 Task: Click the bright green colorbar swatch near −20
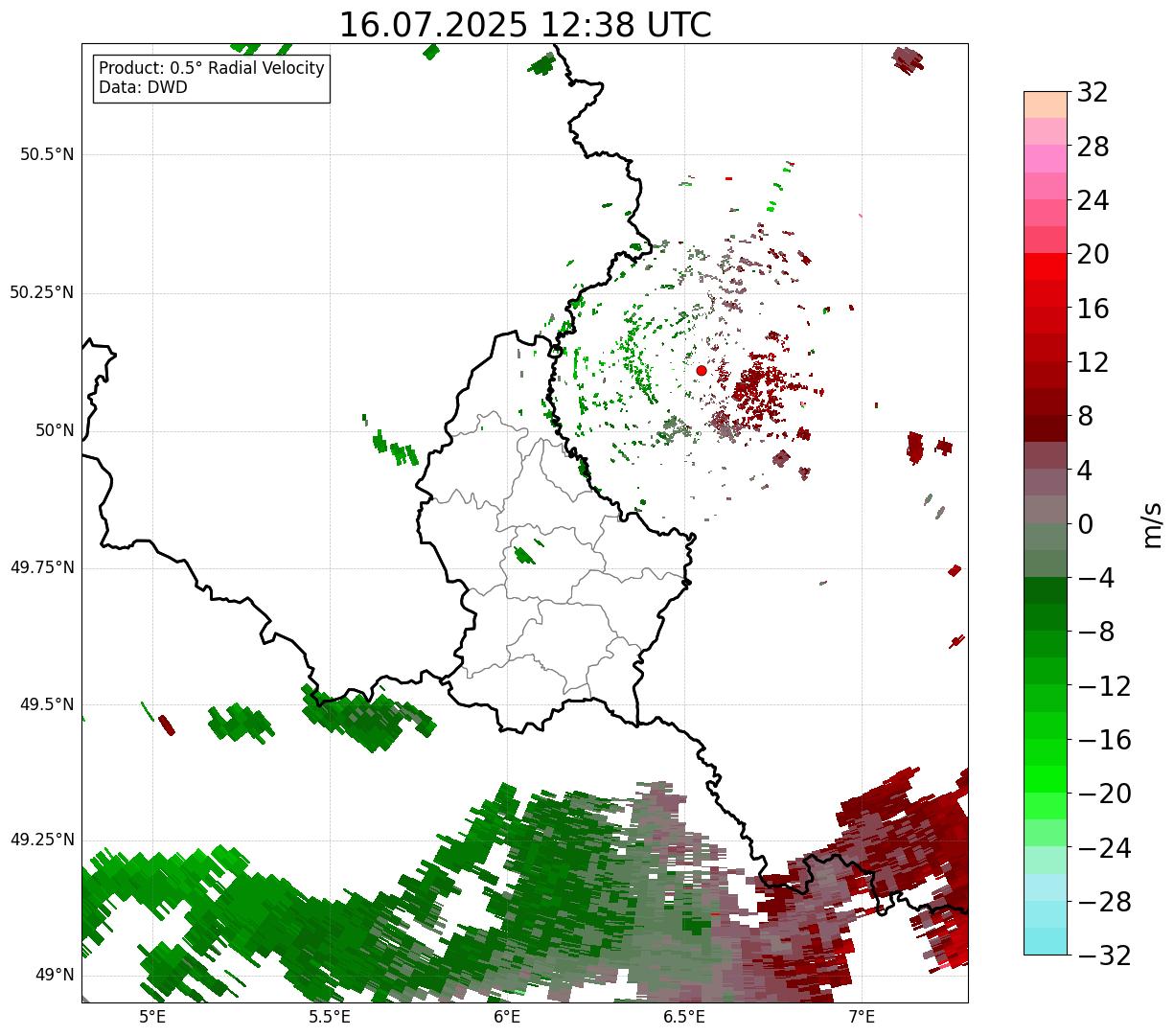(1046, 779)
